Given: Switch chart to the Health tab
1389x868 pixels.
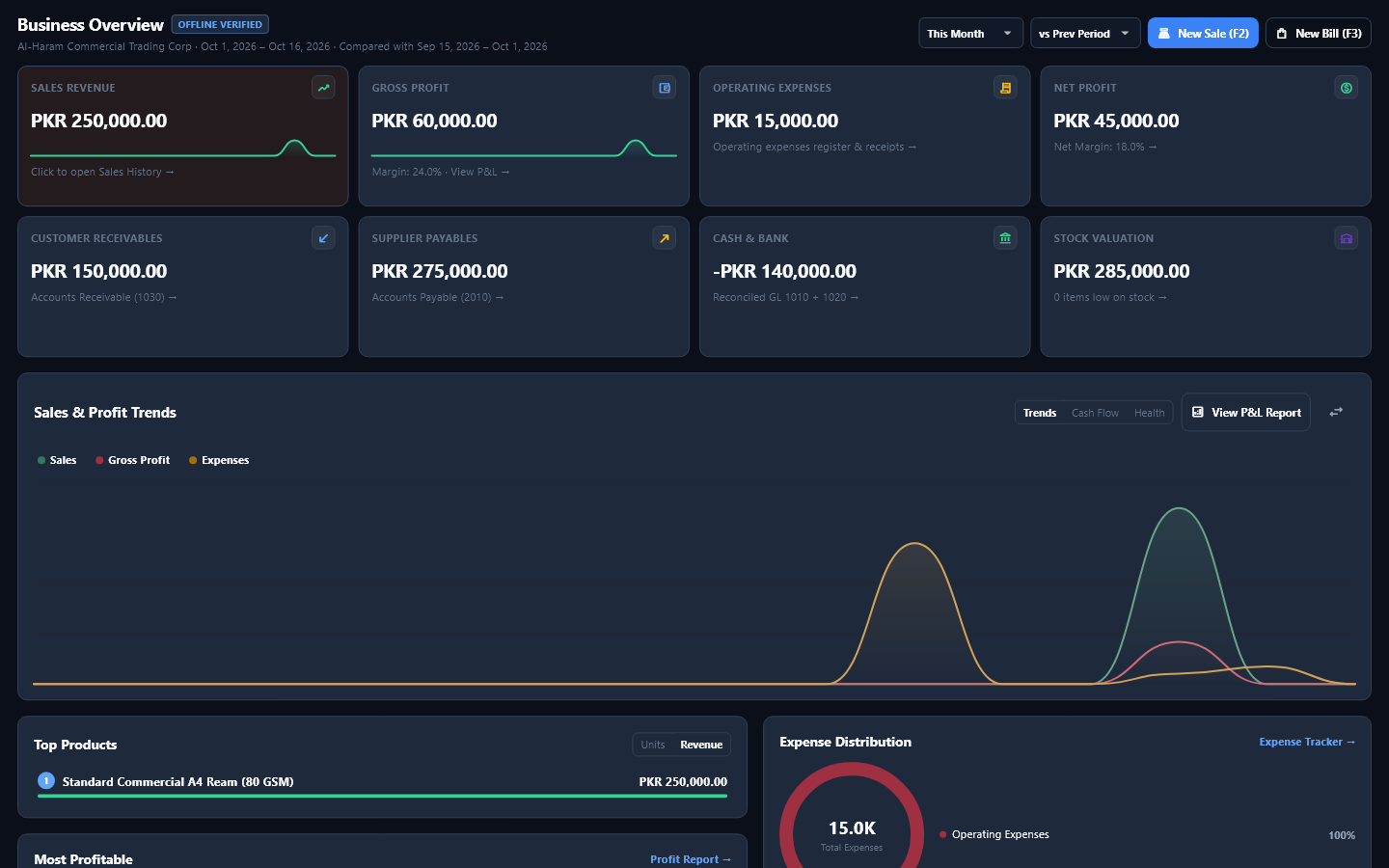Looking at the screenshot, I should tap(1149, 413).
